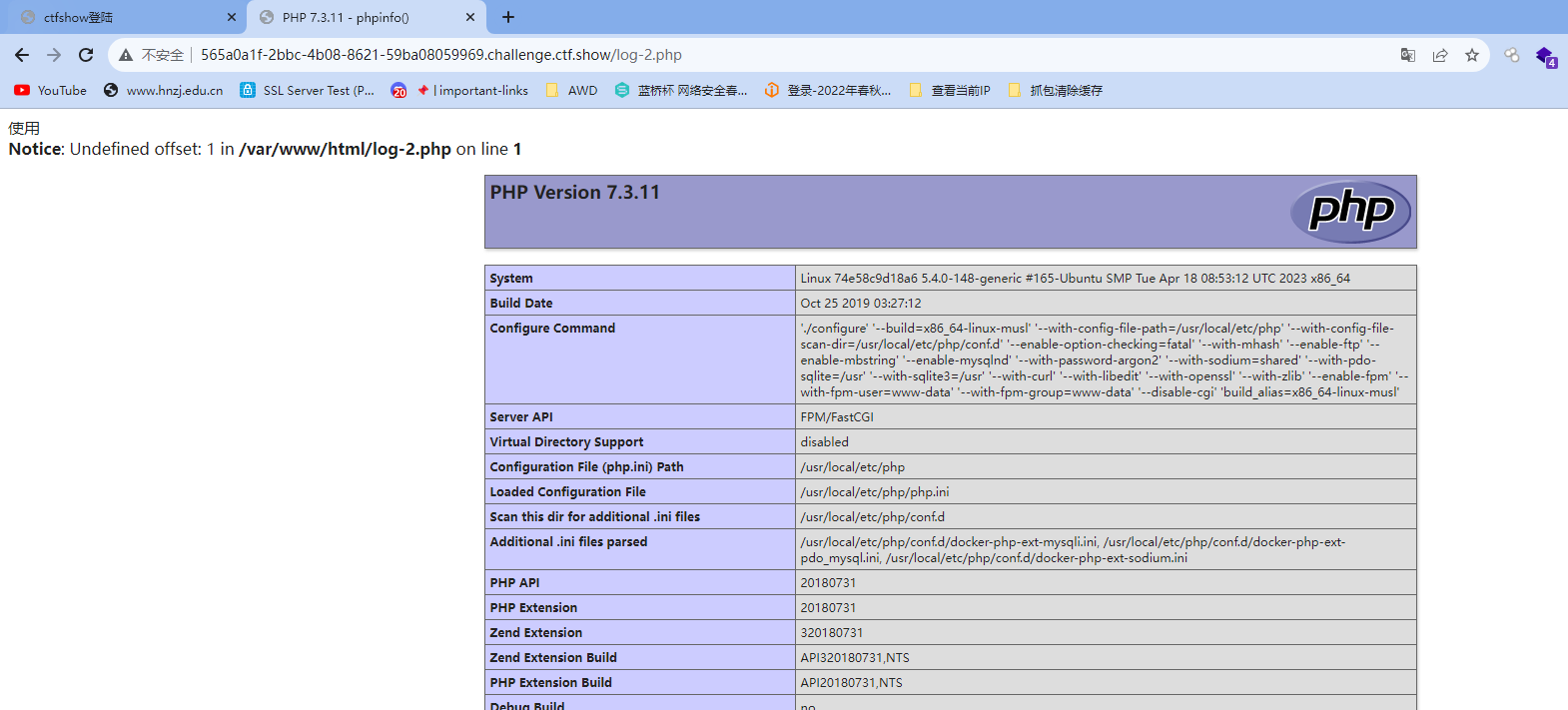Open the www.hnzj.edu.cn bookmark

point(164,90)
